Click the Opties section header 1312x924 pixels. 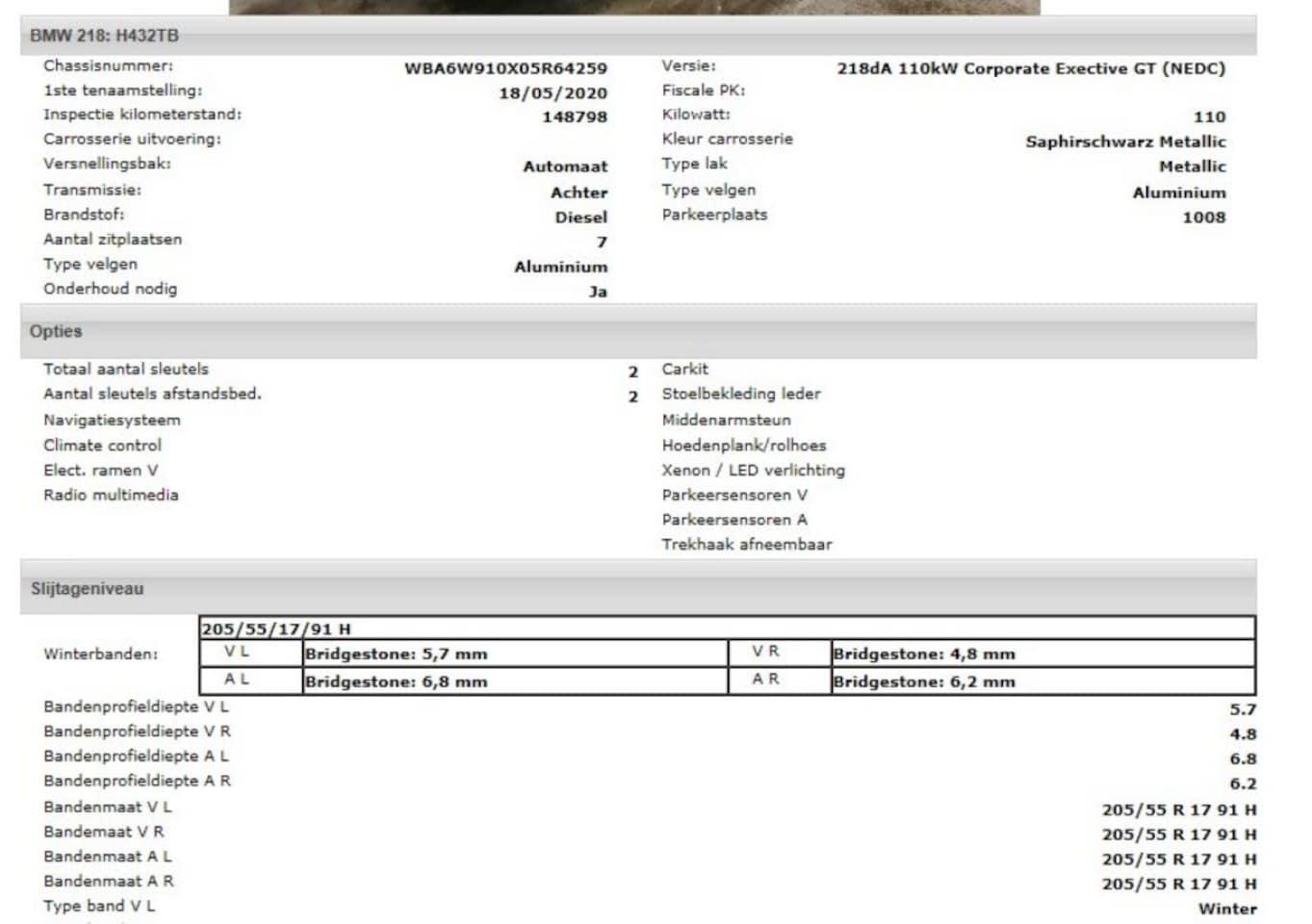tap(638, 331)
